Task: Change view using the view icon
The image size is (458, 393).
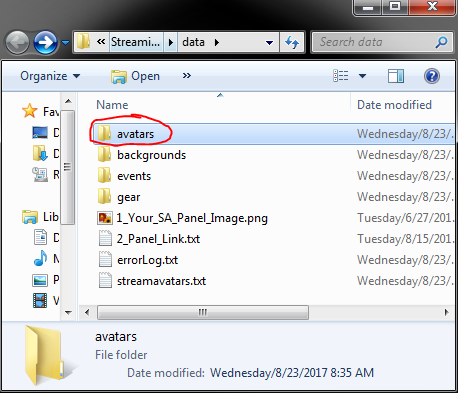Action: [341, 76]
